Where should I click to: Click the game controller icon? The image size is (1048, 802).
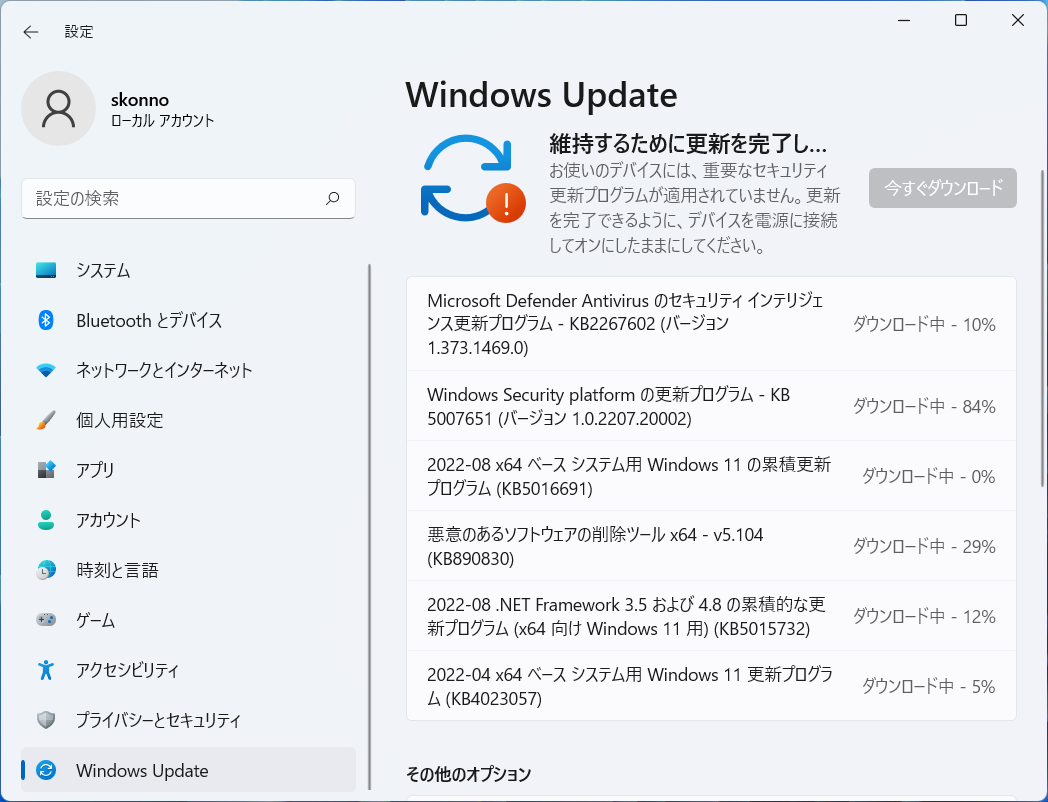(x=45, y=620)
